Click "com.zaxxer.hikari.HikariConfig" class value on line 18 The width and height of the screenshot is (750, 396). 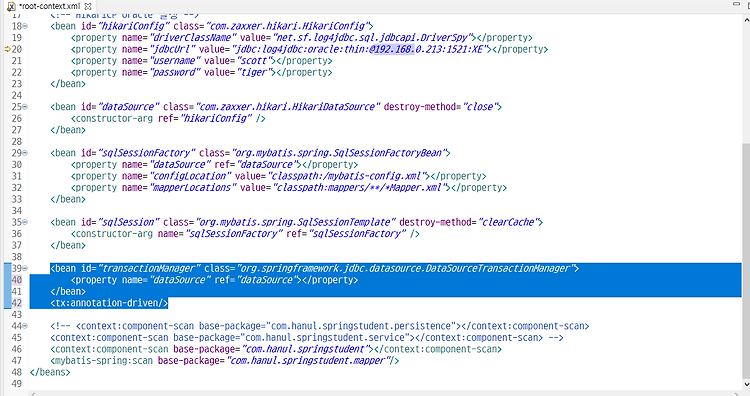pyautogui.click(x=288, y=26)
